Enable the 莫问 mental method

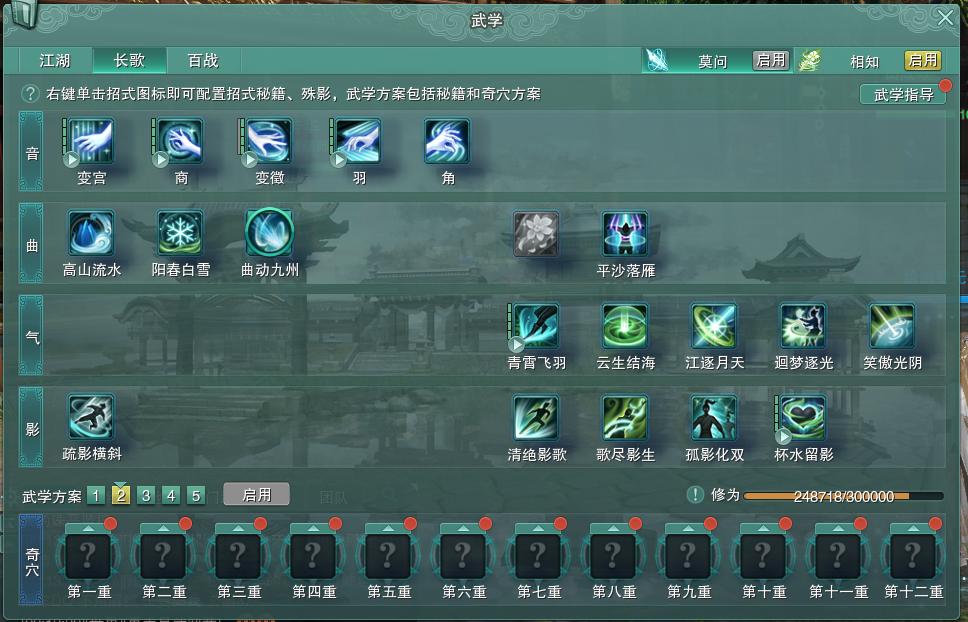tap(771, 60)
